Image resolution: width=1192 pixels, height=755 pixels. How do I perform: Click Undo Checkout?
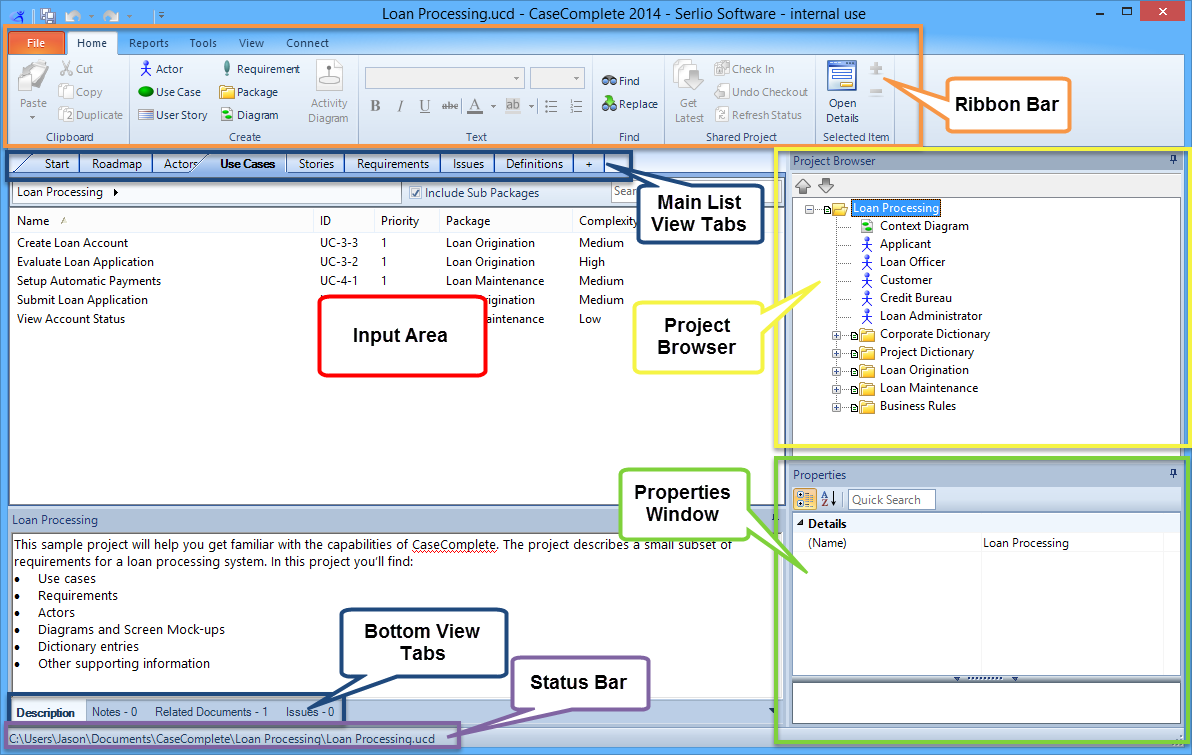pos(761,92)
